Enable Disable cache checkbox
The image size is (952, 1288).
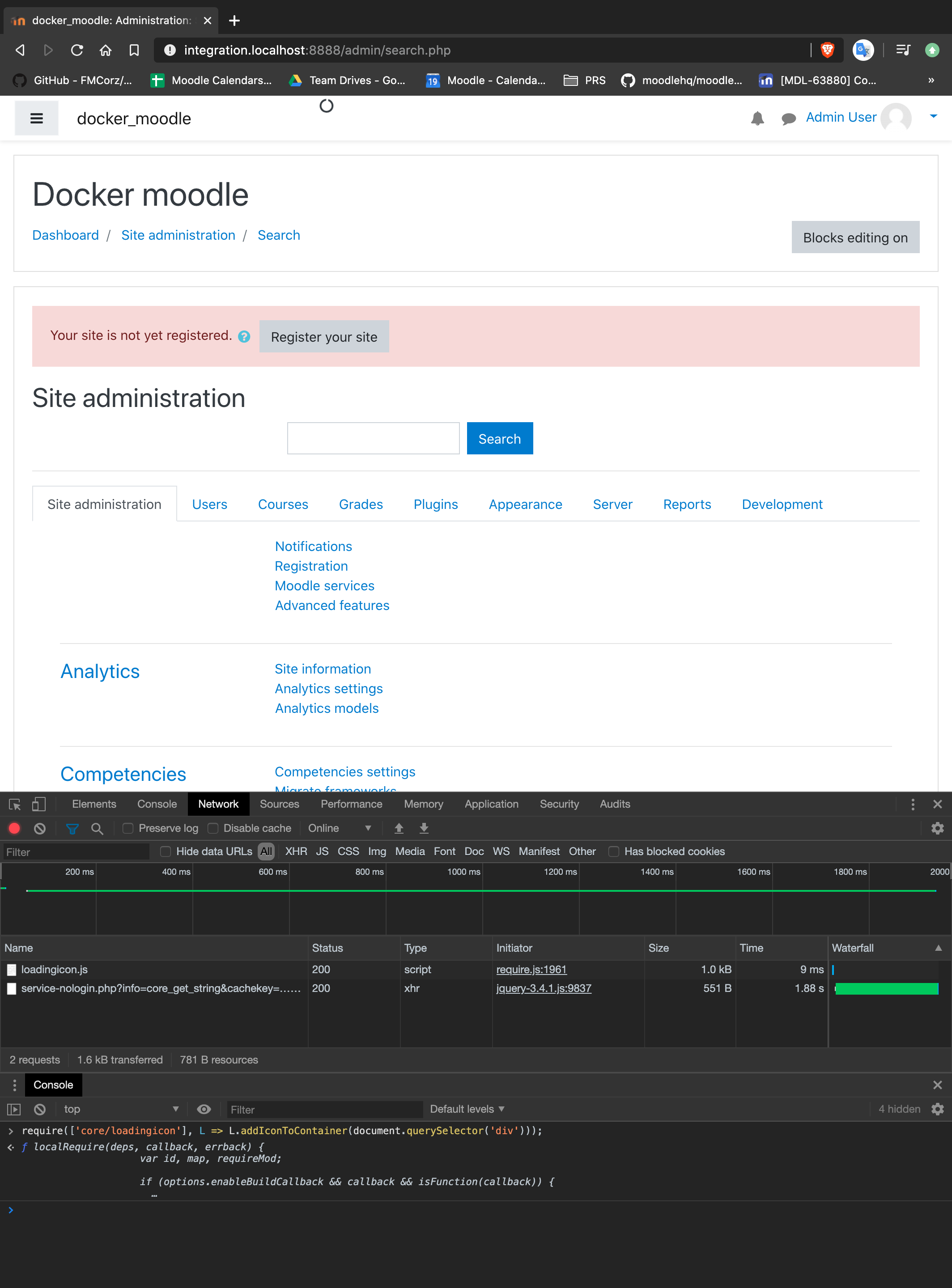pyautogui.click(x=212, y=828)
